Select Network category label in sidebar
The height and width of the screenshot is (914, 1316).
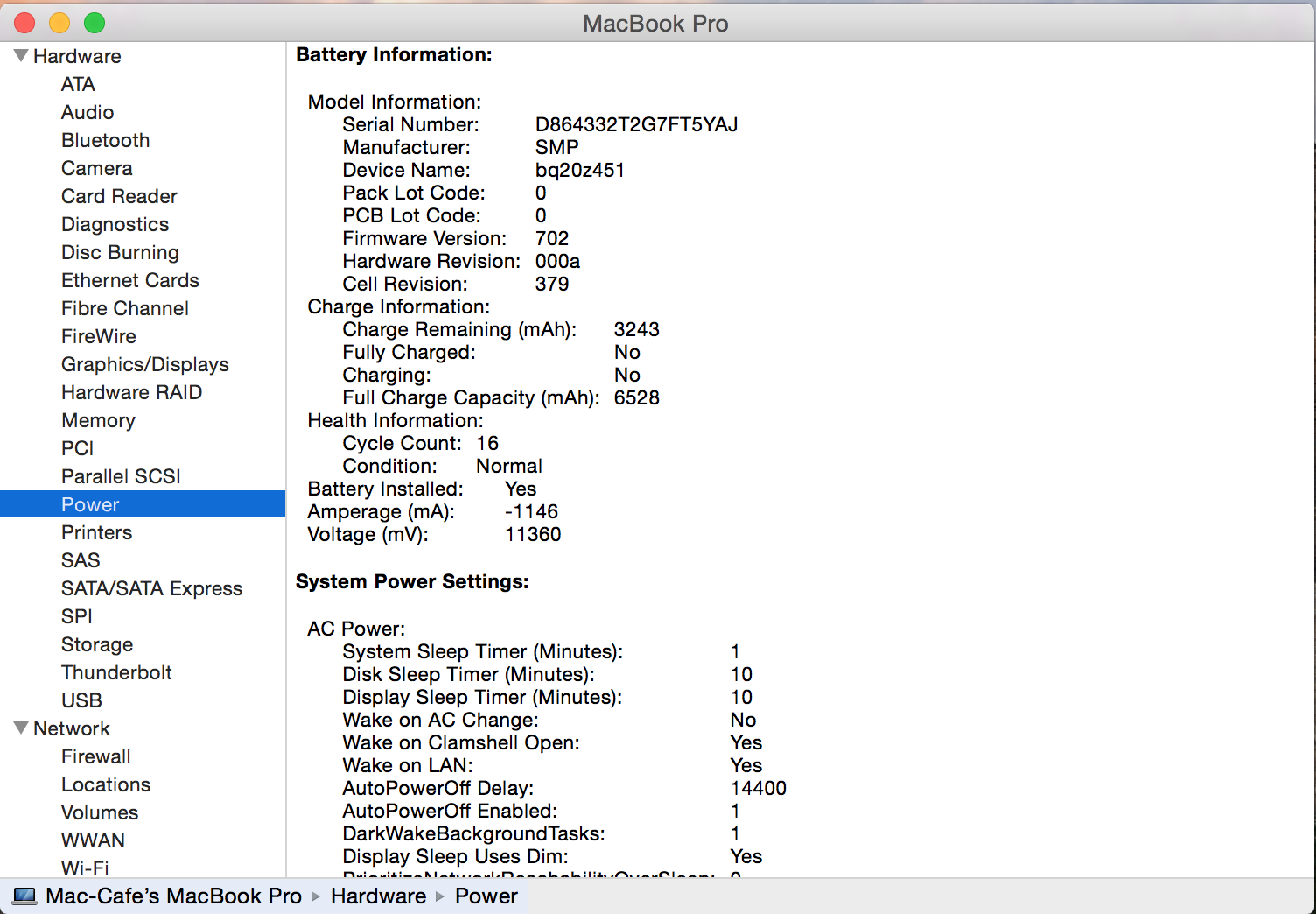click(72, 728)
